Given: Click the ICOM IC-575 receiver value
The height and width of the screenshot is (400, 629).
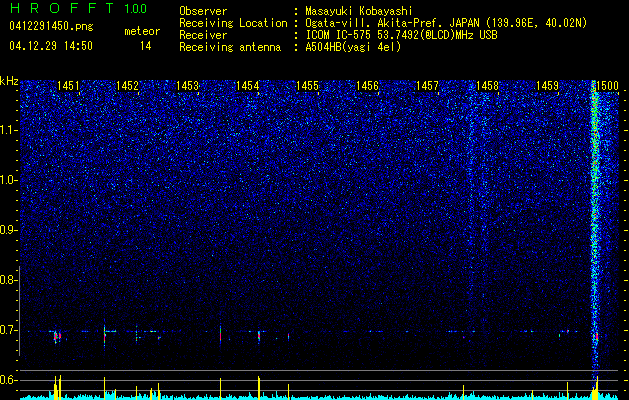Looking at the screenshot, I should (x=401, y=35).
